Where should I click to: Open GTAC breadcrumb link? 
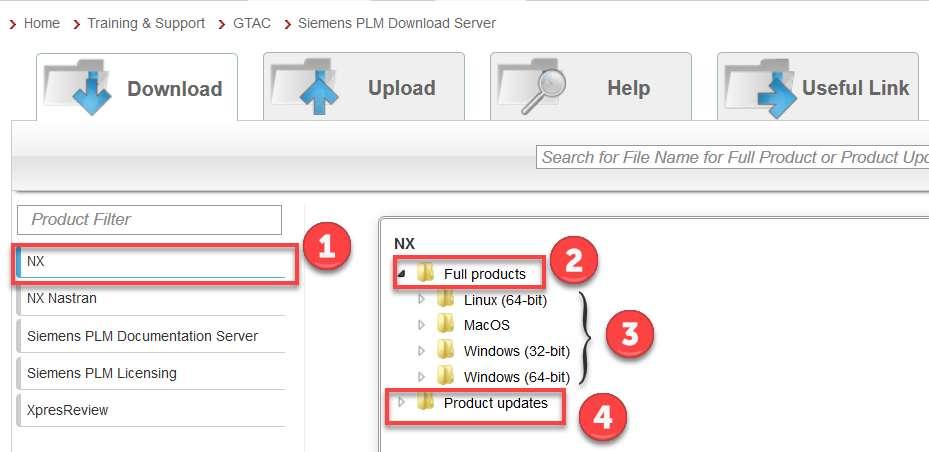[252, 24]
